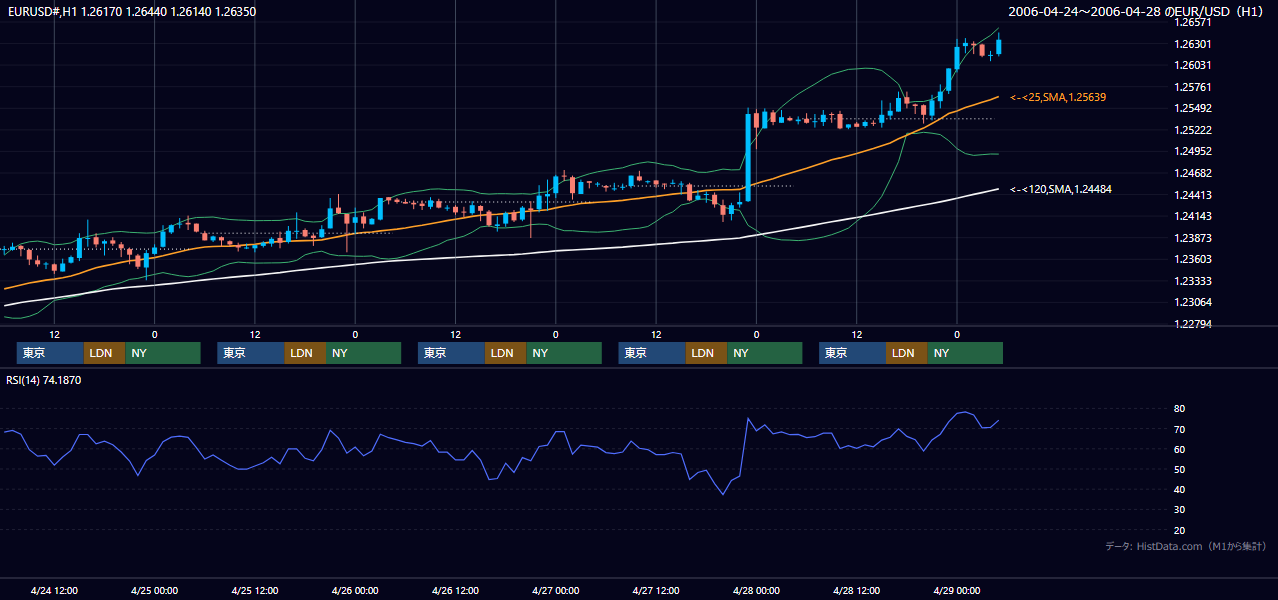The image size is (1278, 600).
Task: Click the RSI 80 level label
Action: 1179,409
